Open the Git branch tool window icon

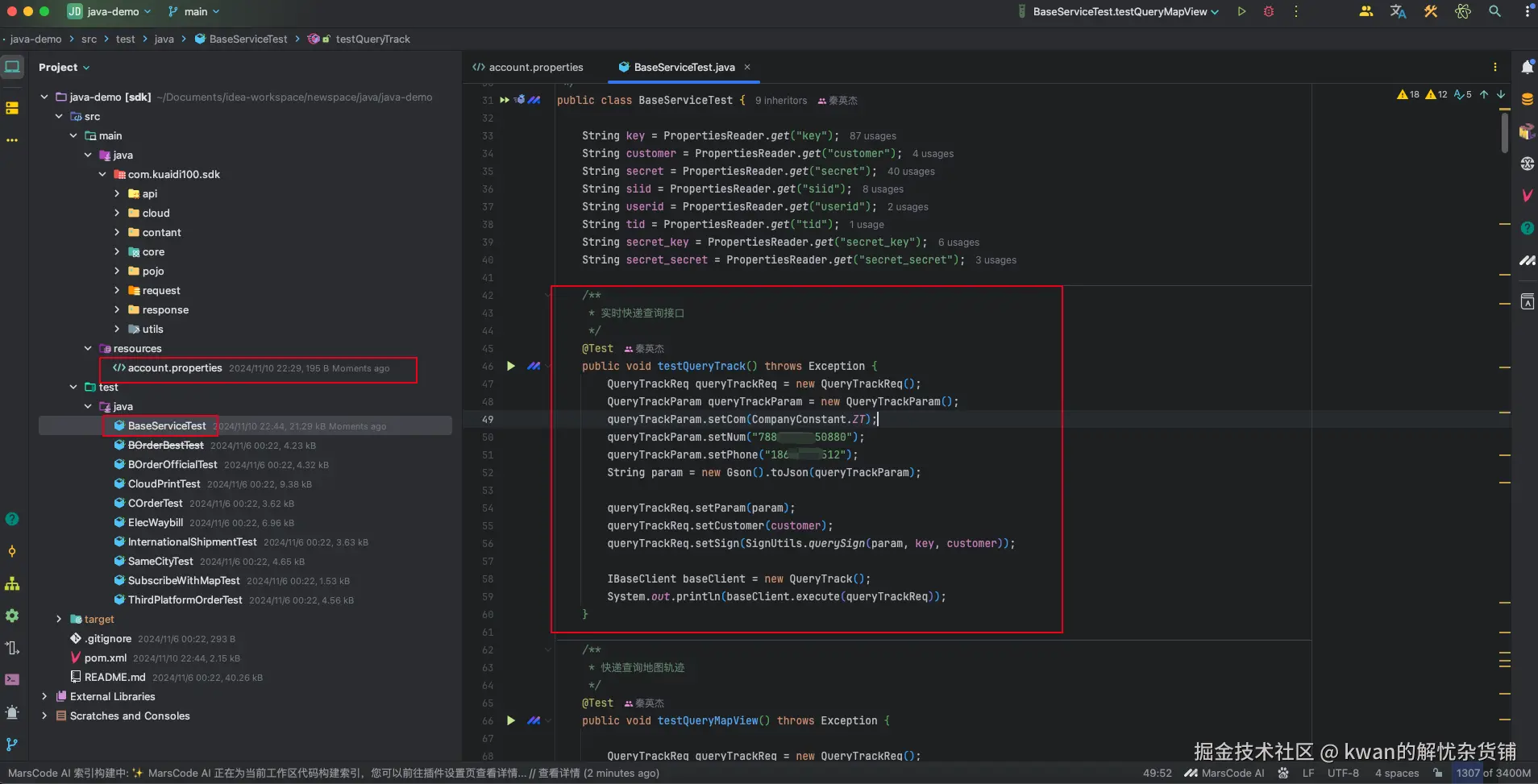pos(12,745)
